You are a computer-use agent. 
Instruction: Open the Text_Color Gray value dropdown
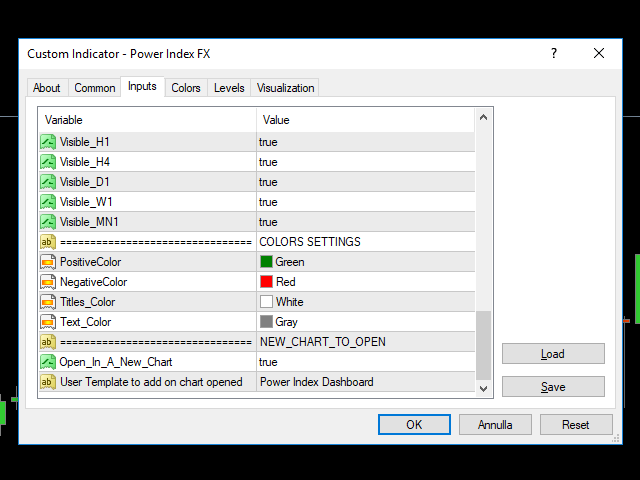click(364, 322)
